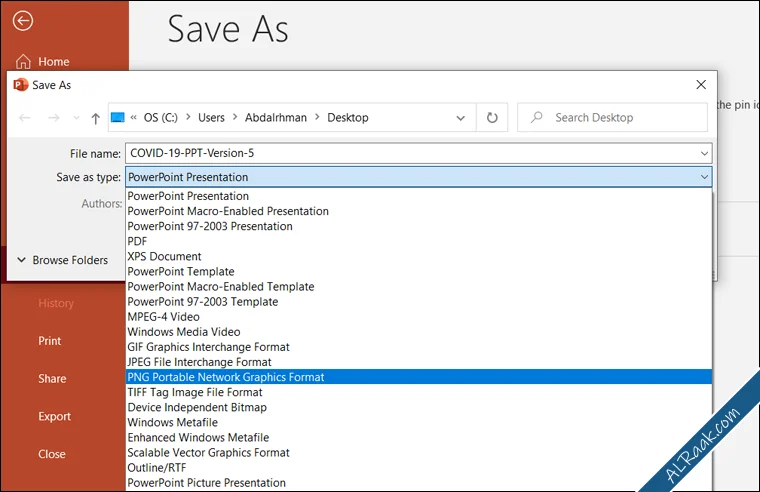Choose MPEG-4 Video format

tap(419, 317)
